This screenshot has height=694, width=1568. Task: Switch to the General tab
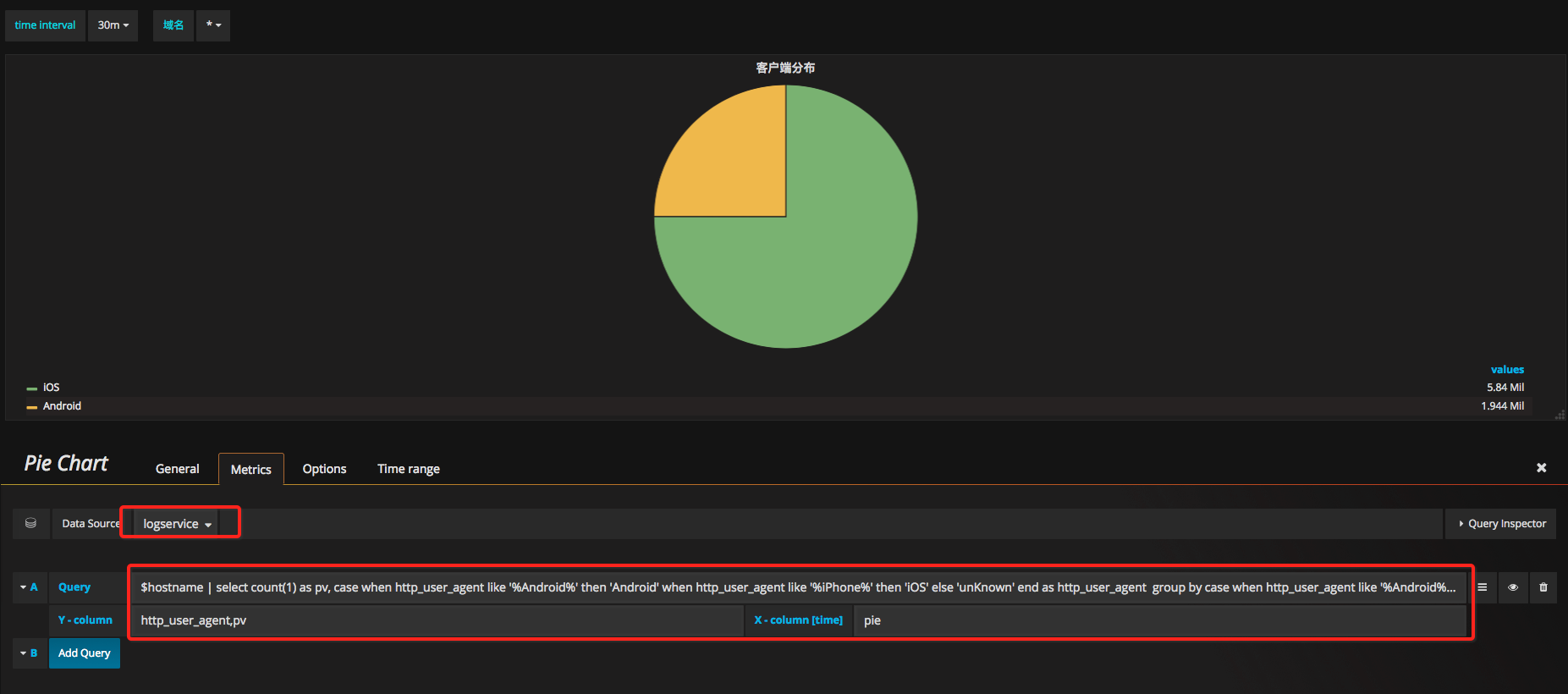point(178,469)
